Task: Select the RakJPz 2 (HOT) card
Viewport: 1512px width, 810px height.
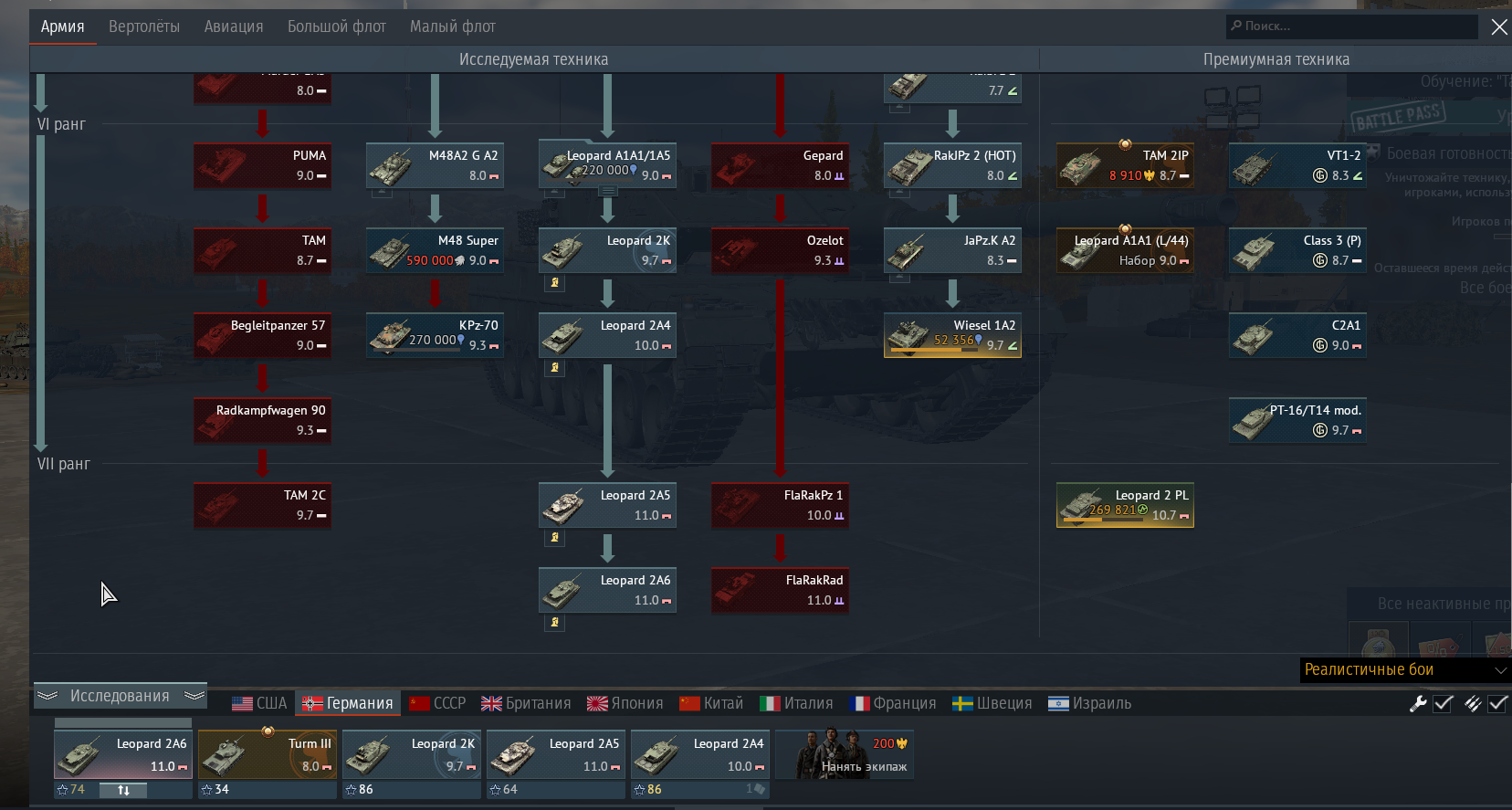Action: click(x=952, y=165)
